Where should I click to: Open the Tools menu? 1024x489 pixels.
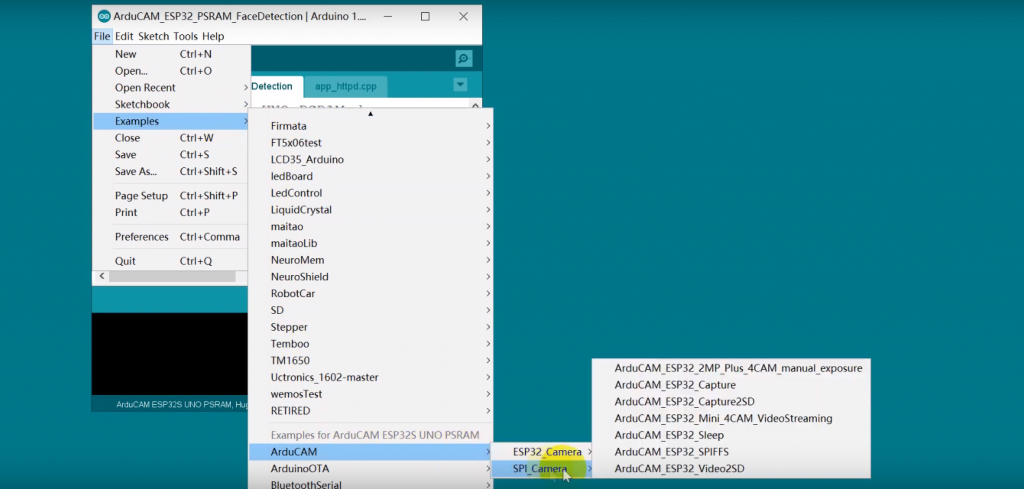(x=185, y=37)
